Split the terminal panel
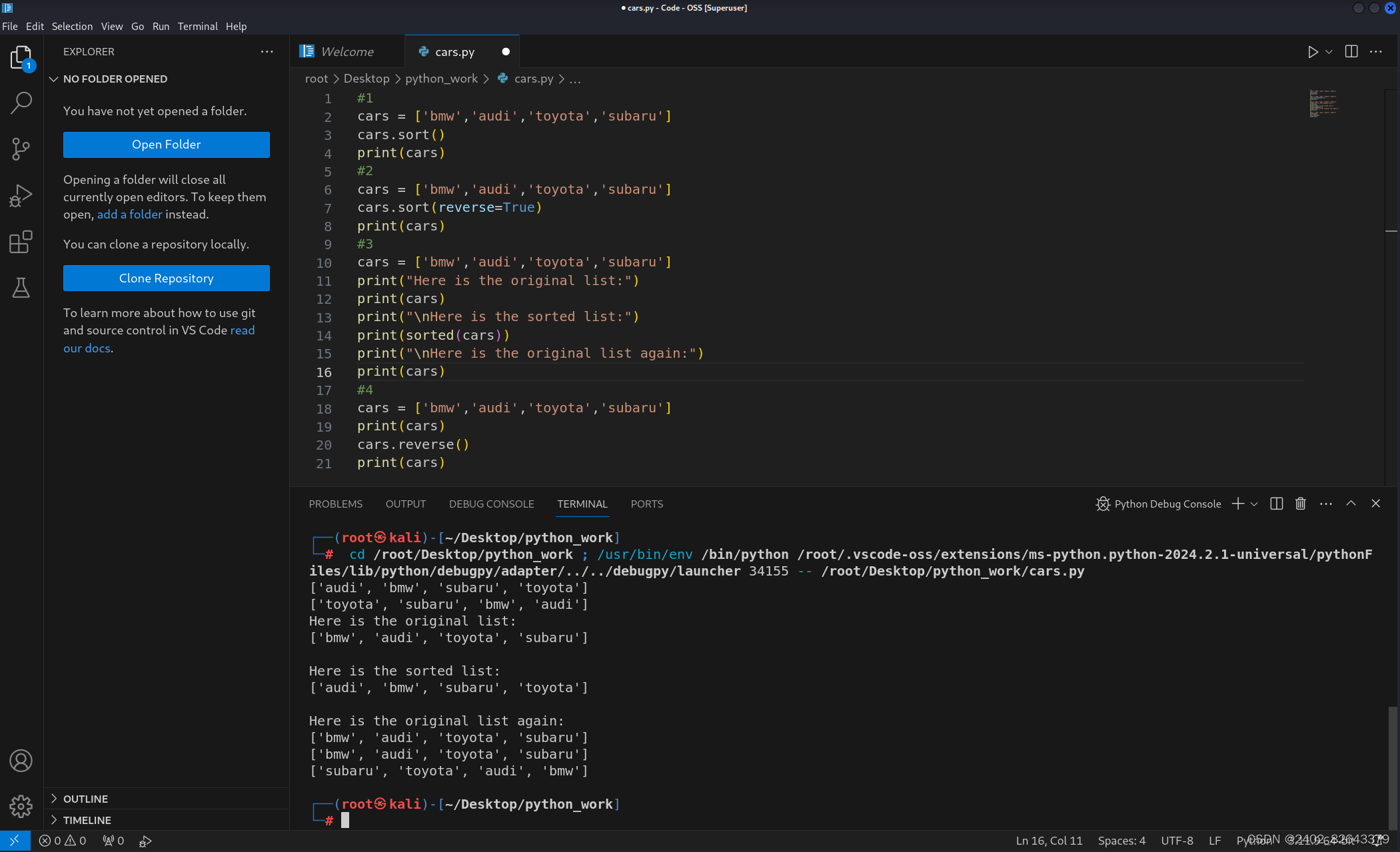1400x852 pixels. (1277, 504)
